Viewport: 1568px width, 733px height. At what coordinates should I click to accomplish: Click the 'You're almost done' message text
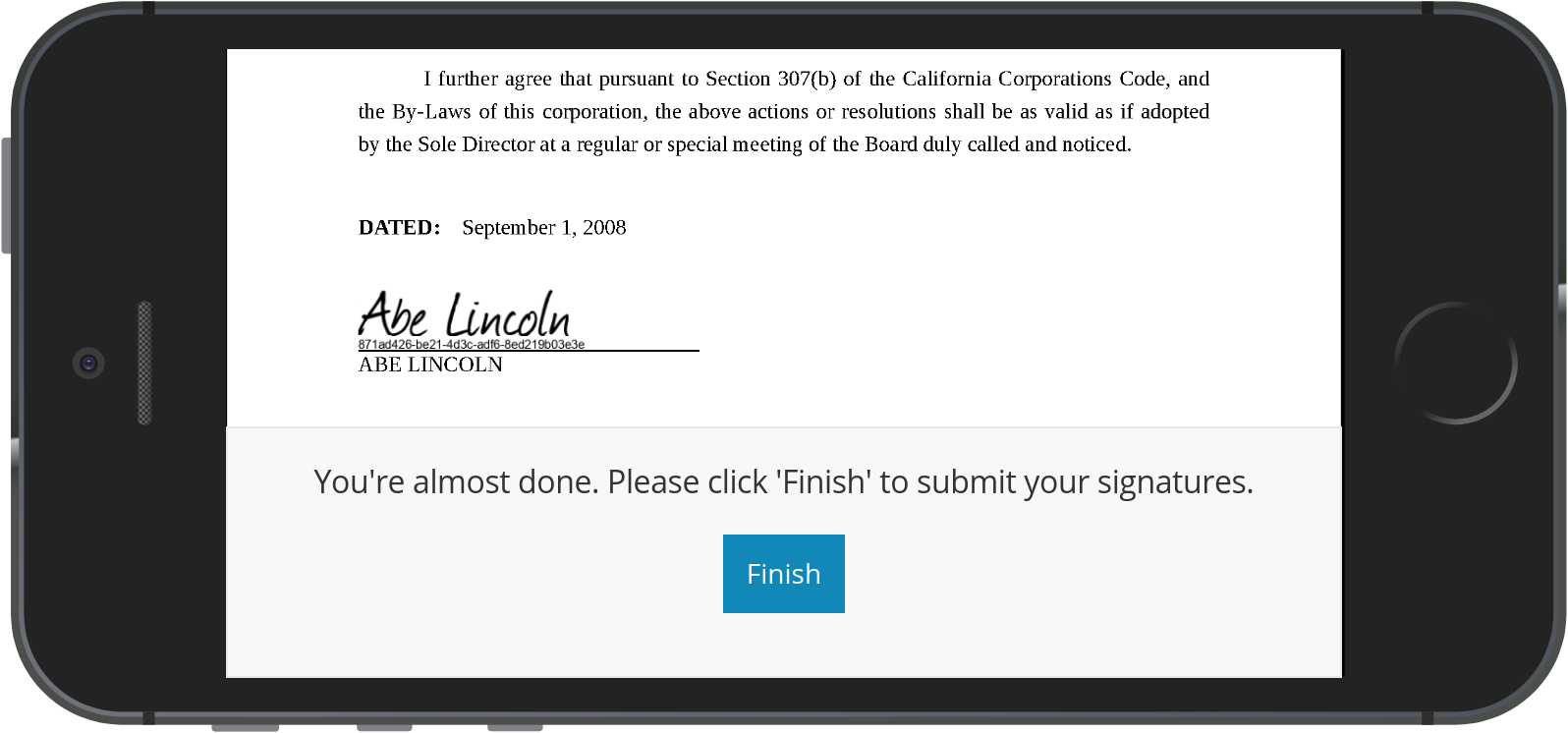point(783,481)
